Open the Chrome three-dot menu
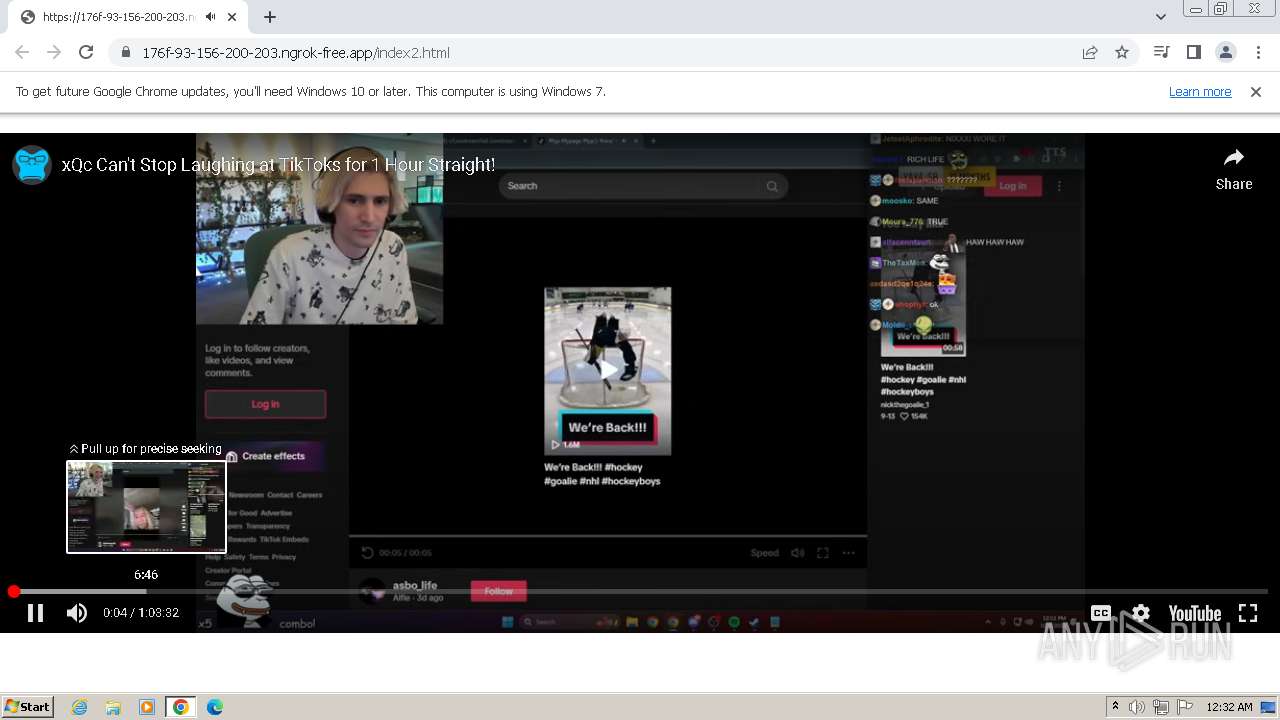Image resolution: width=1280 pixels, height=720 pixels. (x=1257, y=52)
